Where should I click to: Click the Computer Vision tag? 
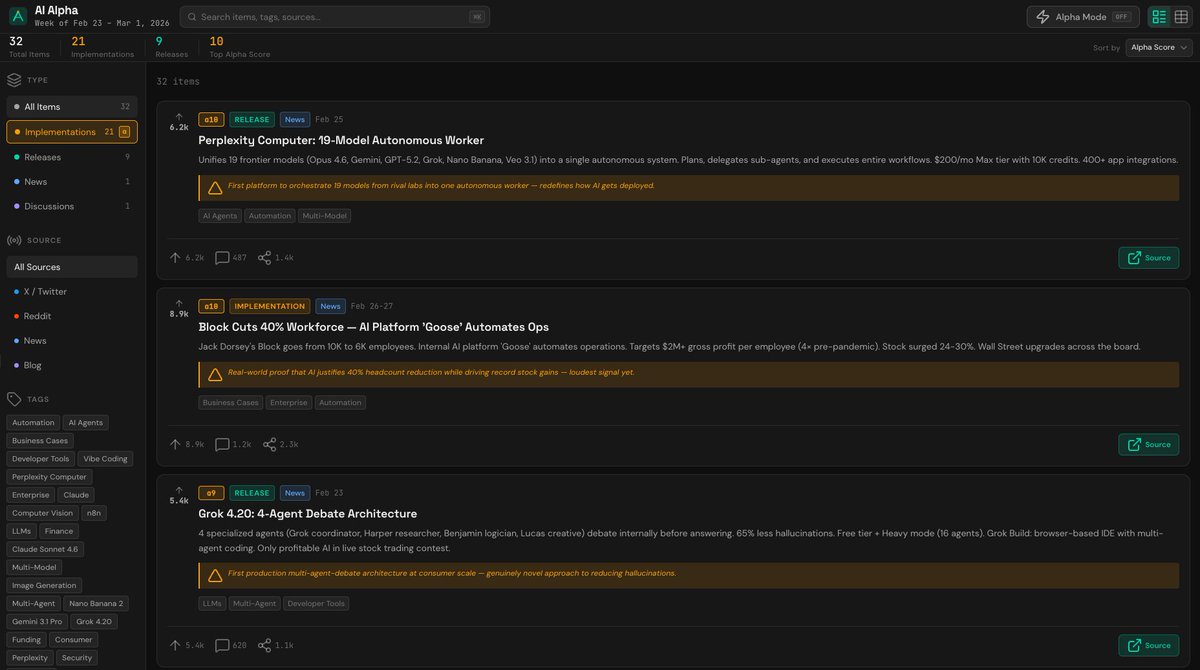pyautogui.click(x=43, y=513)
